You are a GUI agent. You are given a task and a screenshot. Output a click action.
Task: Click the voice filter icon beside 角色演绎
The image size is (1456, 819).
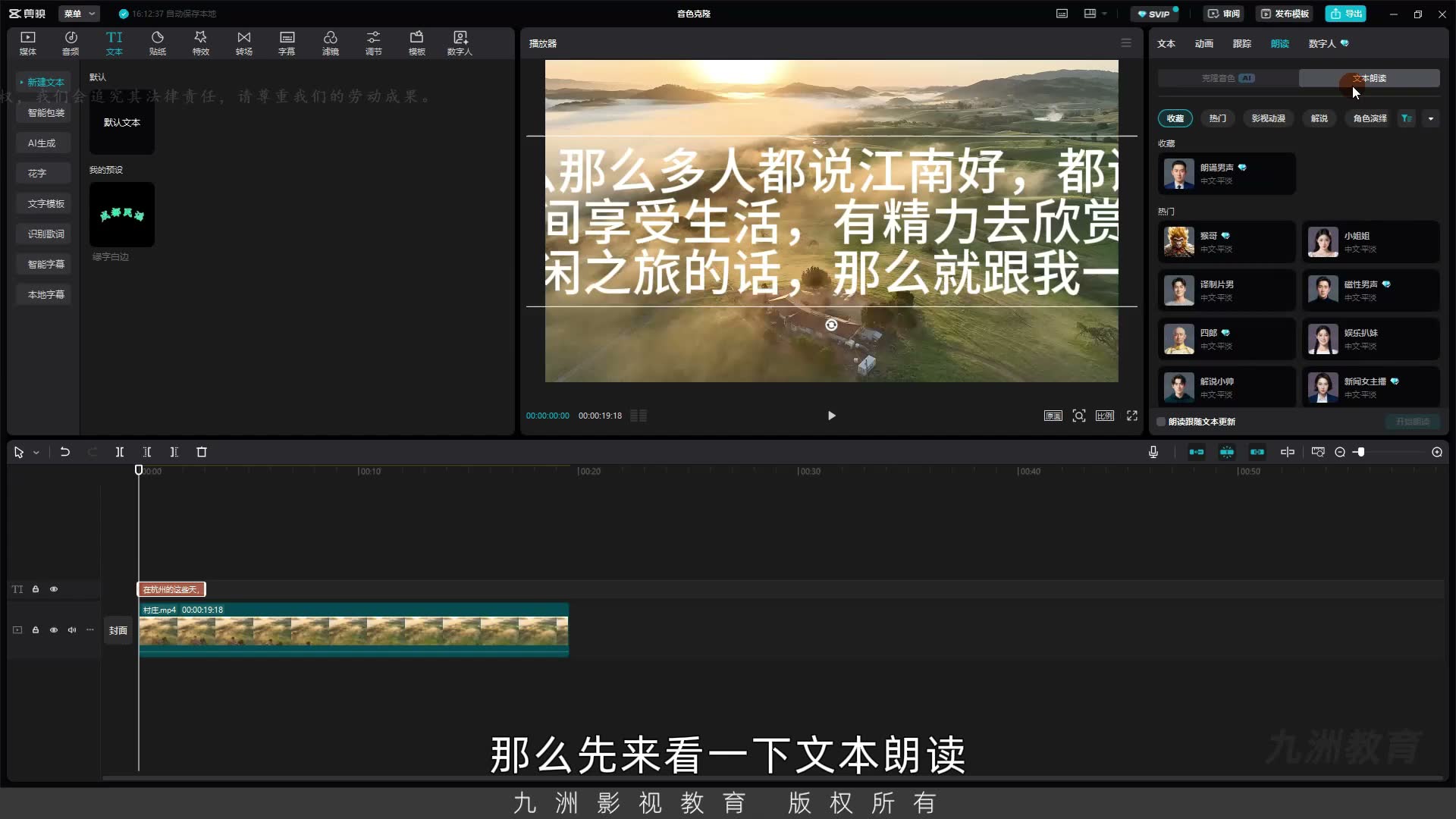[x=1407, y=118]
